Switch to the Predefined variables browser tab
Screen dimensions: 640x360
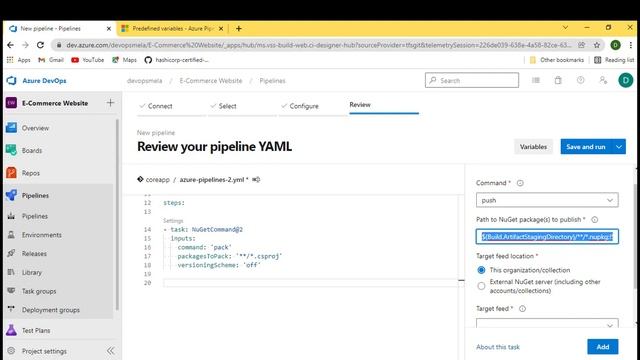(x=172, y=29)
